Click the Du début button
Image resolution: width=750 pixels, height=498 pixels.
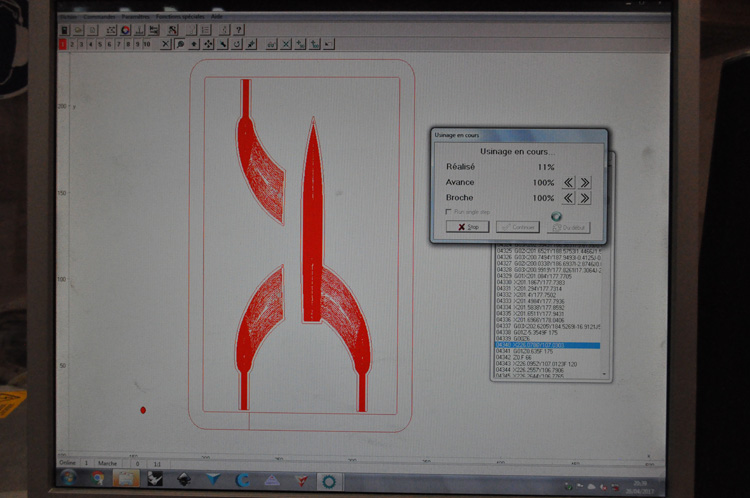point(569,228)
